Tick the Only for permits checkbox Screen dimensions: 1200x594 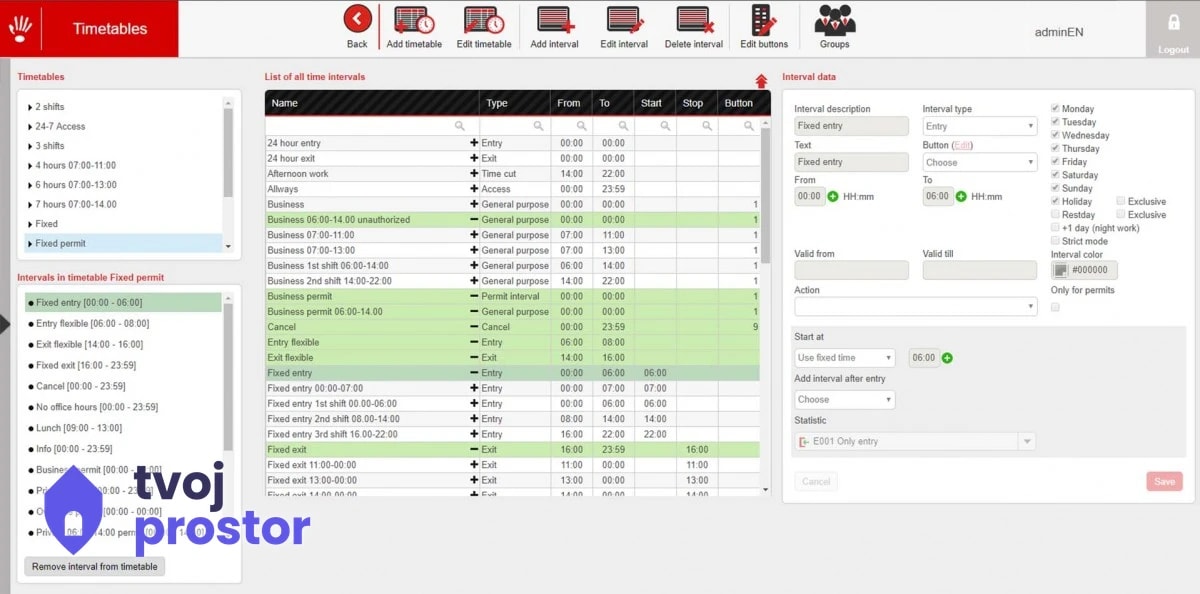(x=1055, y=307)
